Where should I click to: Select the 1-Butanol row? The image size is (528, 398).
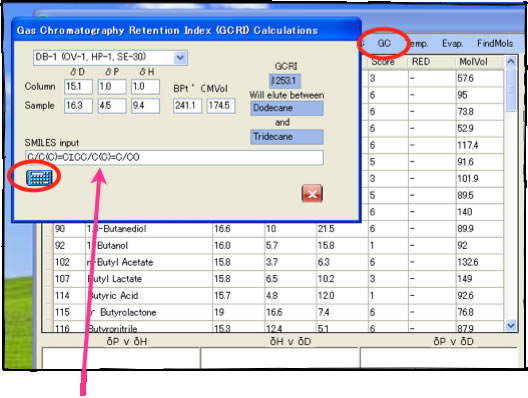[x=278, y=245]
